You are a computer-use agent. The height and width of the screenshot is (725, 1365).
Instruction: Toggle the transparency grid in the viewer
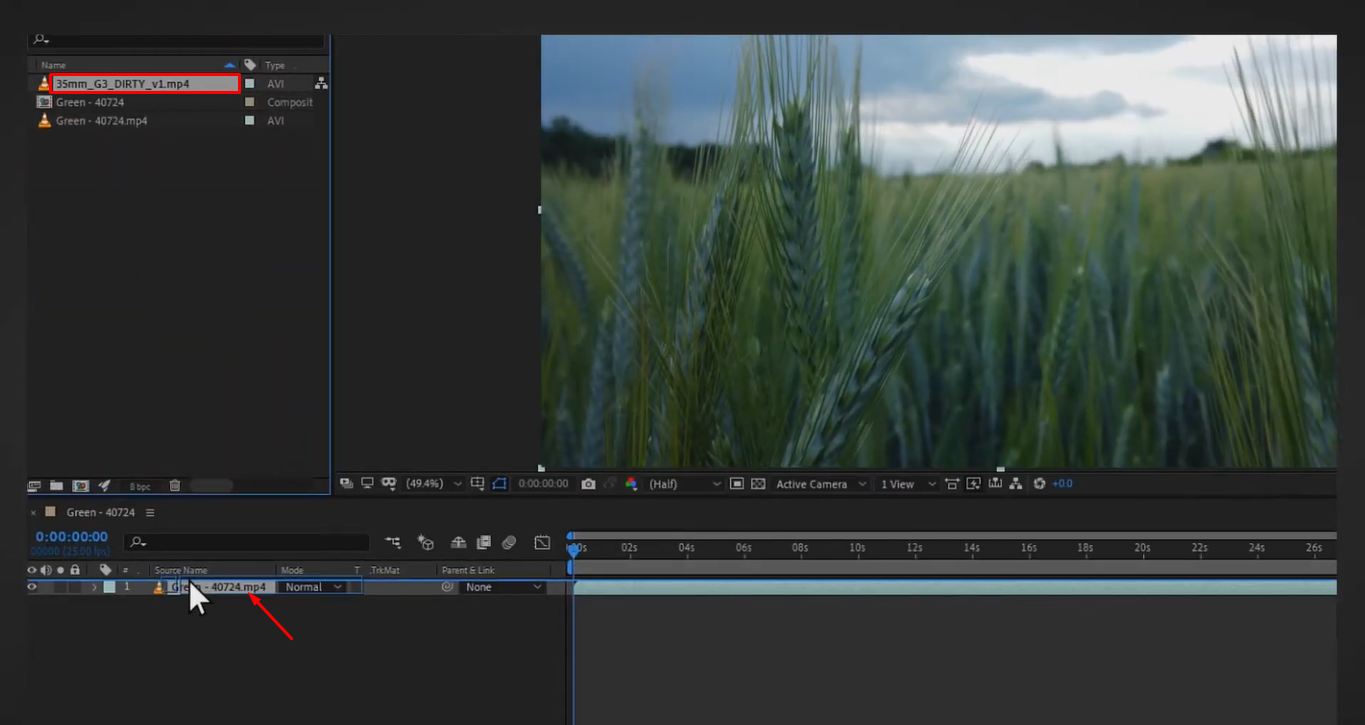tap(758, 483)
